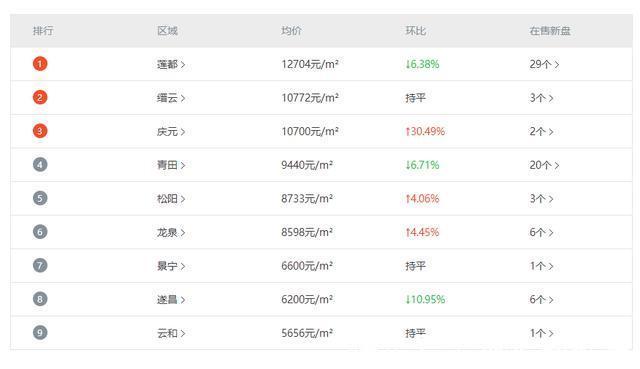The width and height of the screenshot is (640, 369).
Task: Open the 青田 district link
Action: (x=171, y=165)
